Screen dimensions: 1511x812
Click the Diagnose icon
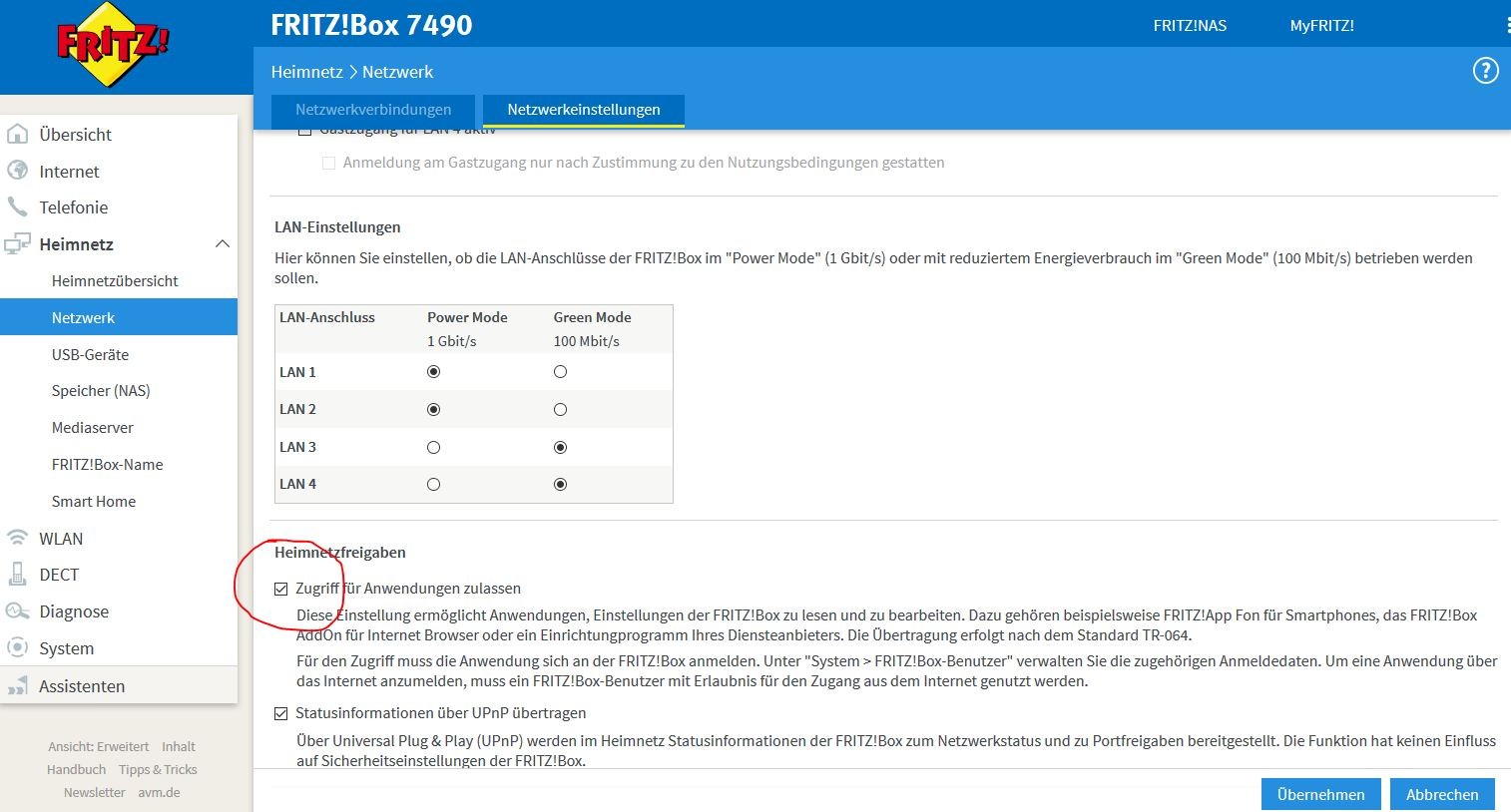18,610
